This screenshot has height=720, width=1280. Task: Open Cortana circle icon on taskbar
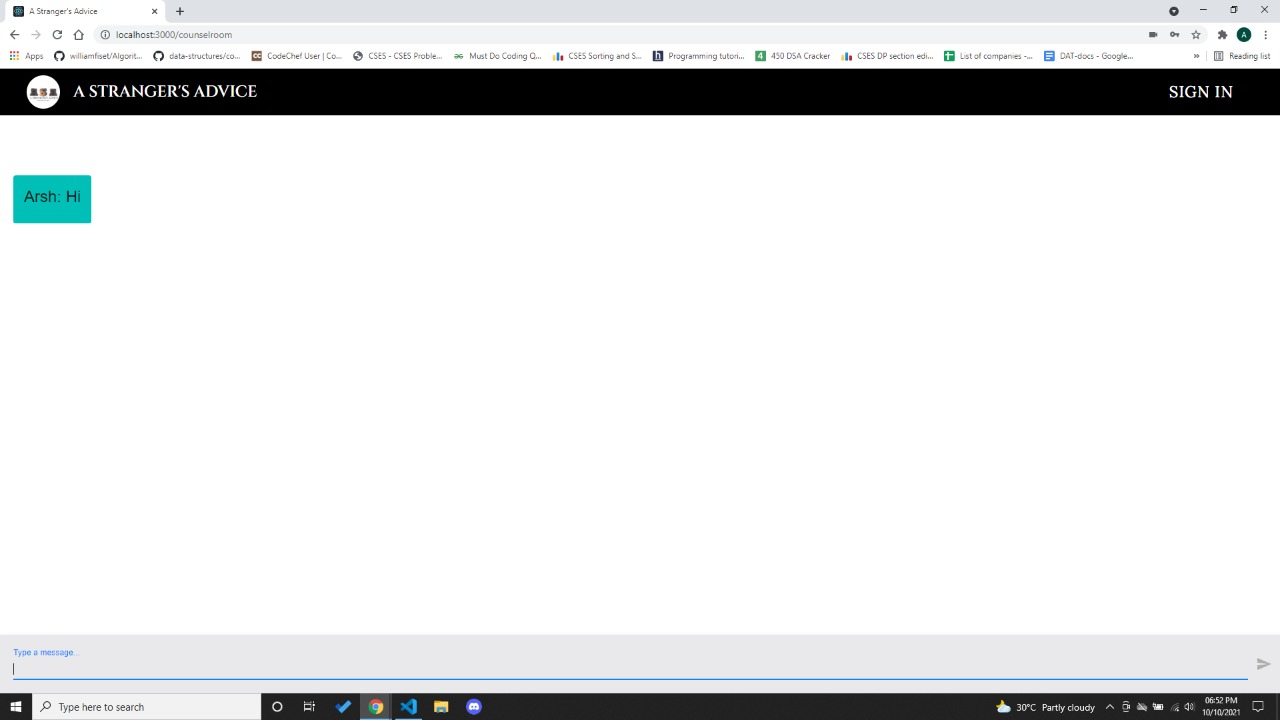277,707
